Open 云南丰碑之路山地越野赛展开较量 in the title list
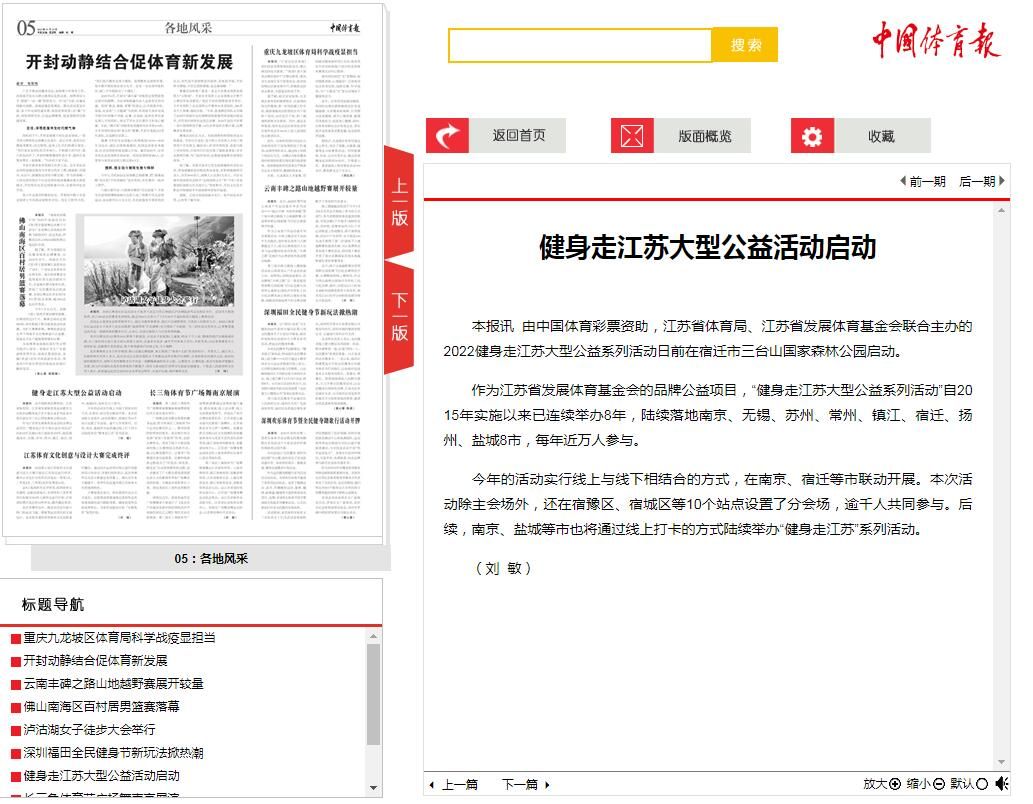This screenshot has height=804, width=1033. pyautogui.click(x=113, y=683)
